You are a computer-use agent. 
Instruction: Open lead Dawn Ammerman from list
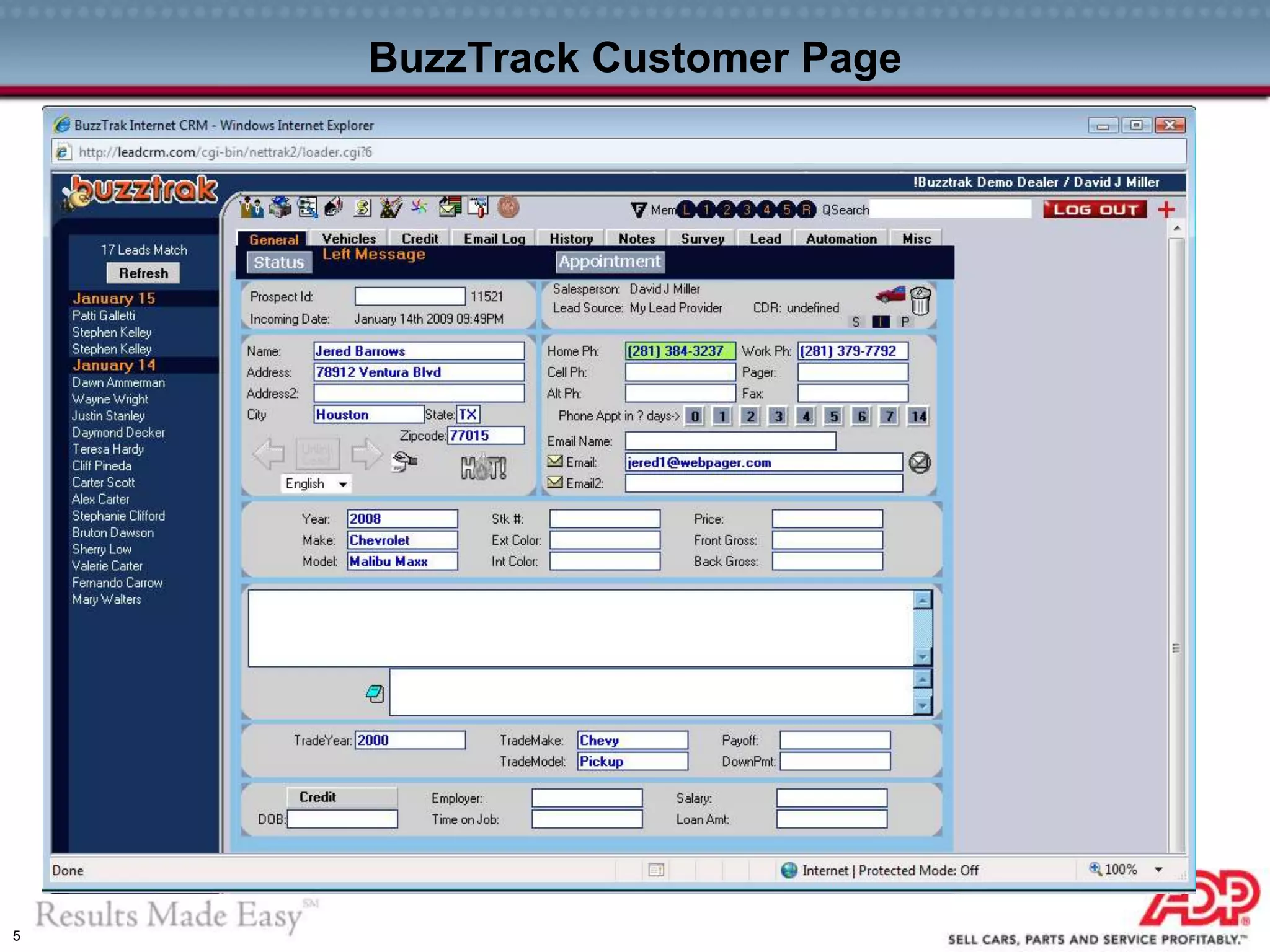pyautogui.click(x=118, y=382)
